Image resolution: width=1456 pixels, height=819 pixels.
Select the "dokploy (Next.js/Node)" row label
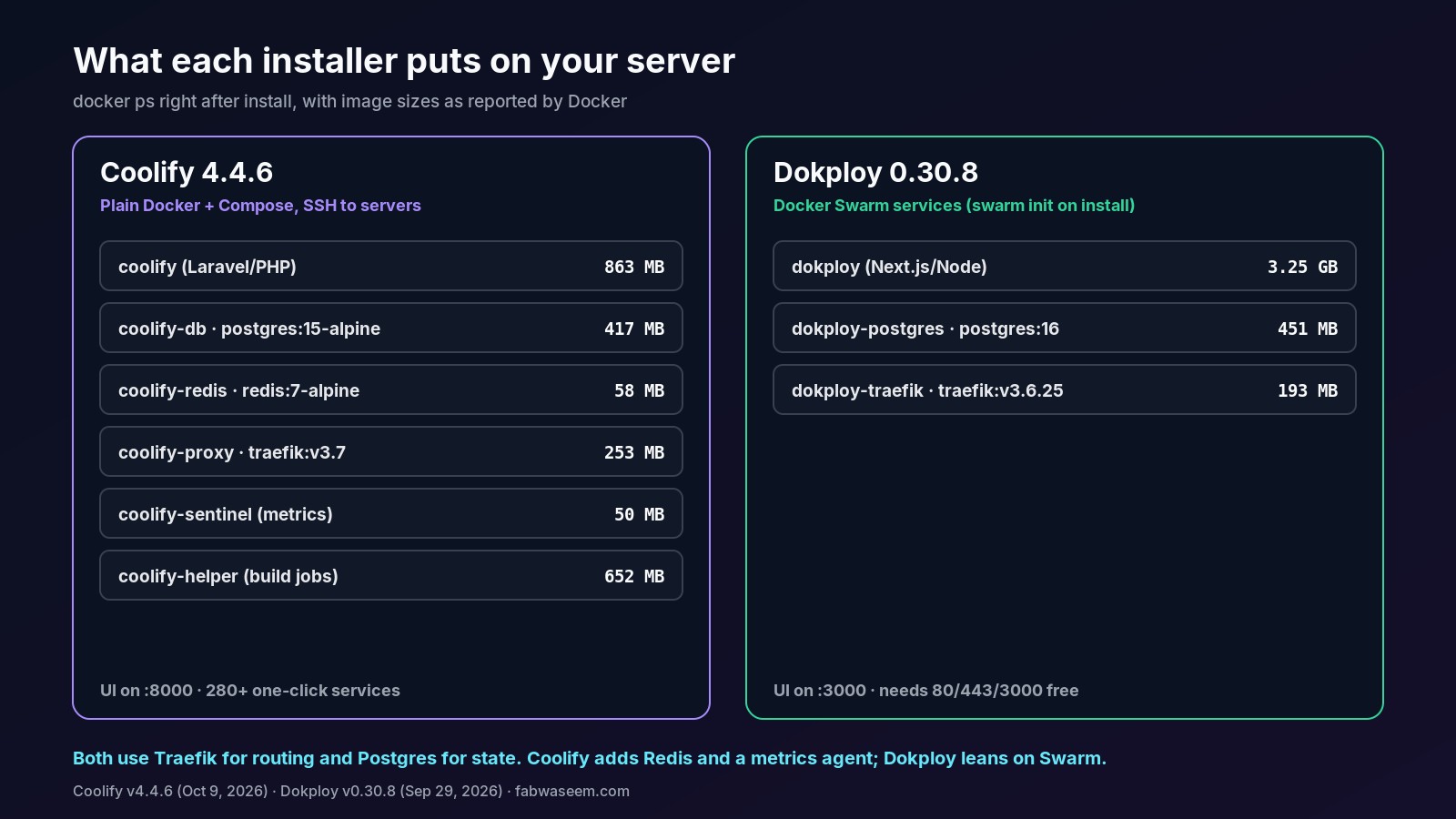coord(889,267)
